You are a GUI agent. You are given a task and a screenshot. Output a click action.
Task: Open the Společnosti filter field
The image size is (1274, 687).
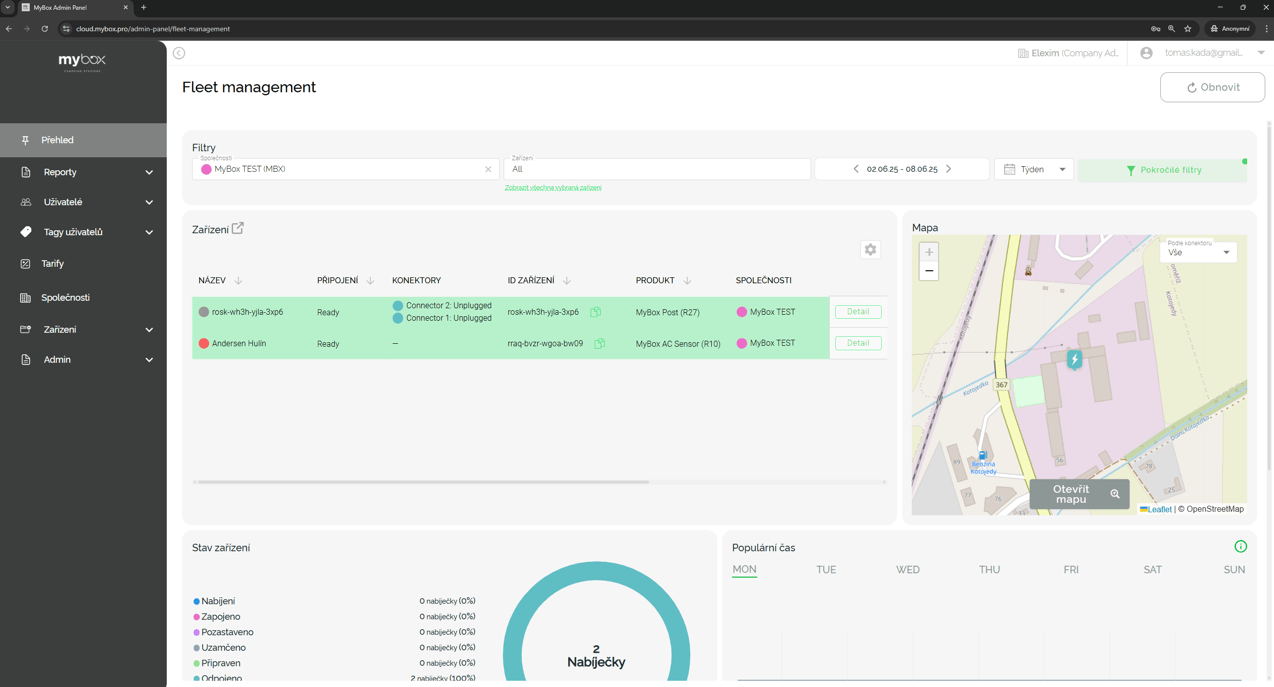[x=345, y=169]
